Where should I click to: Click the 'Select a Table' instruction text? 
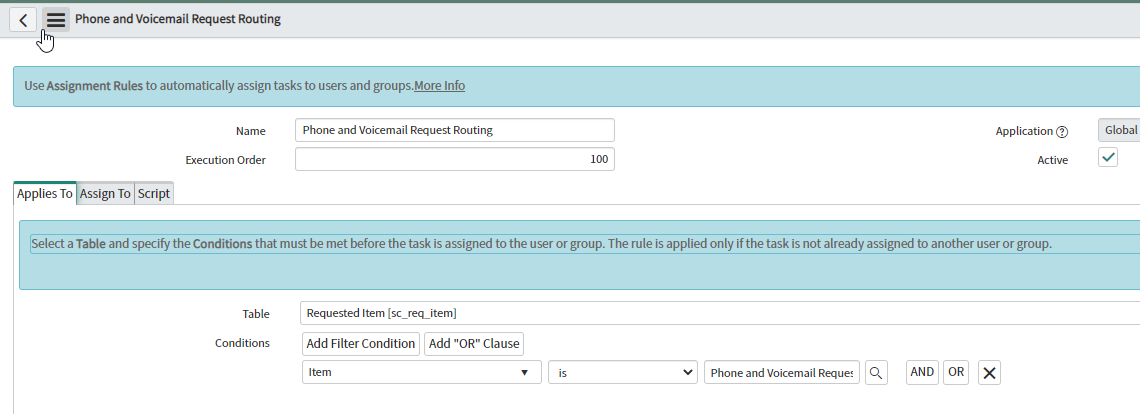[x=541, y=244]
